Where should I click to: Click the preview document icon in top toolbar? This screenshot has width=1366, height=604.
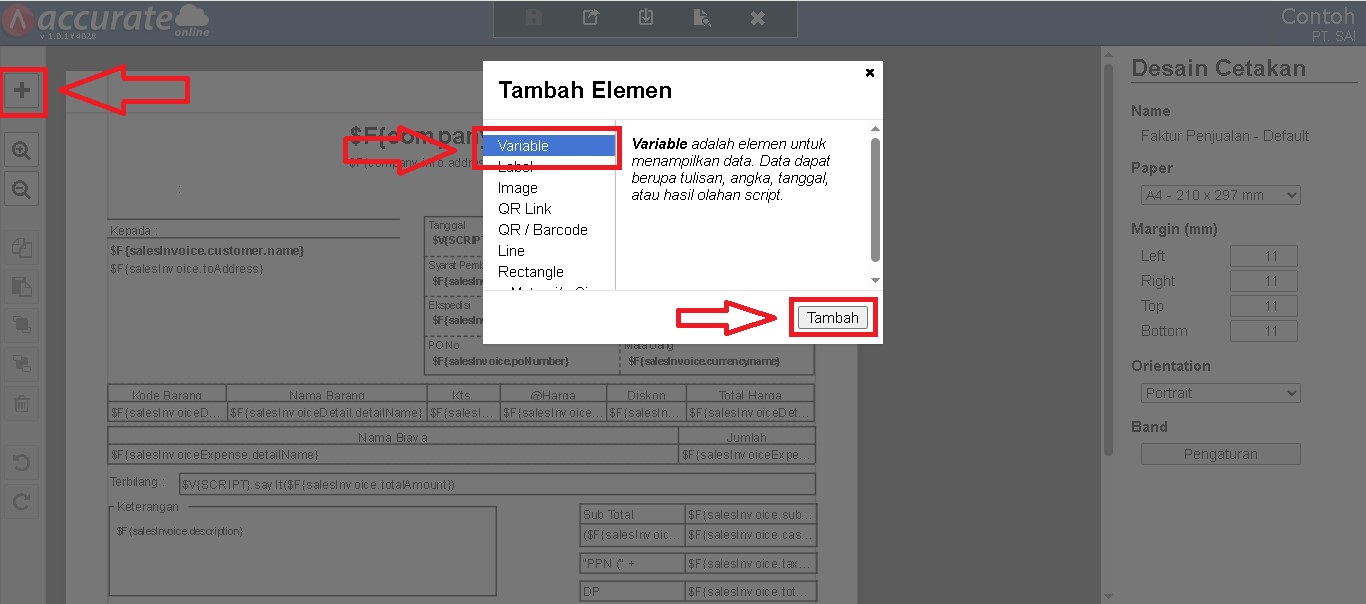pyautogui.click(x=702, y=18)
